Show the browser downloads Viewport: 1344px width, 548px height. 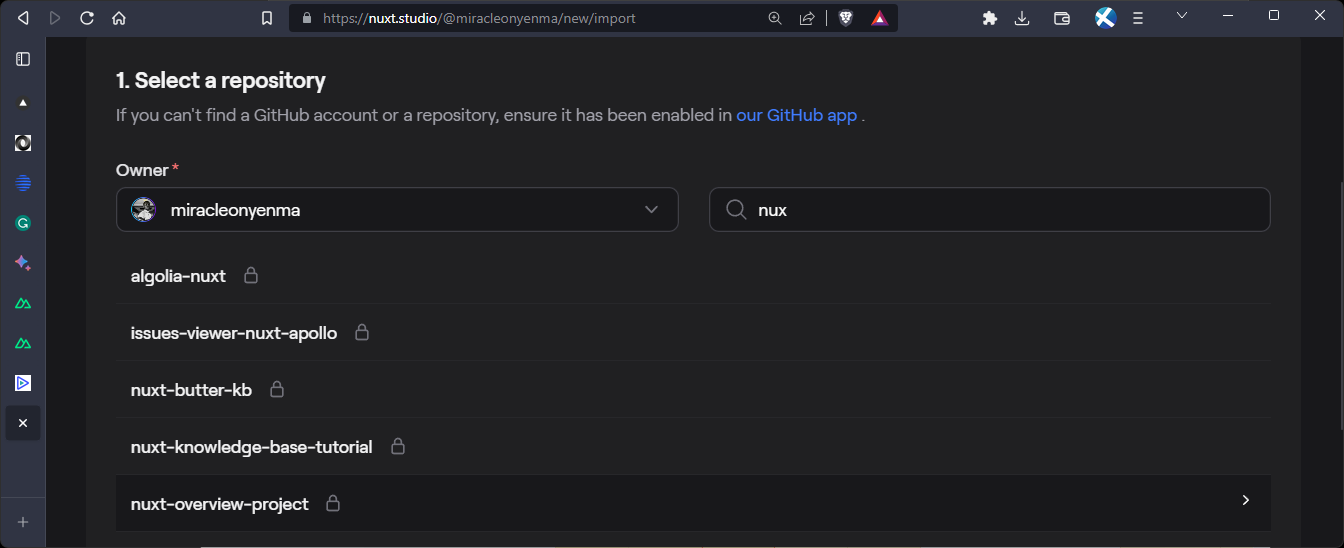[x=1022, y=18]
